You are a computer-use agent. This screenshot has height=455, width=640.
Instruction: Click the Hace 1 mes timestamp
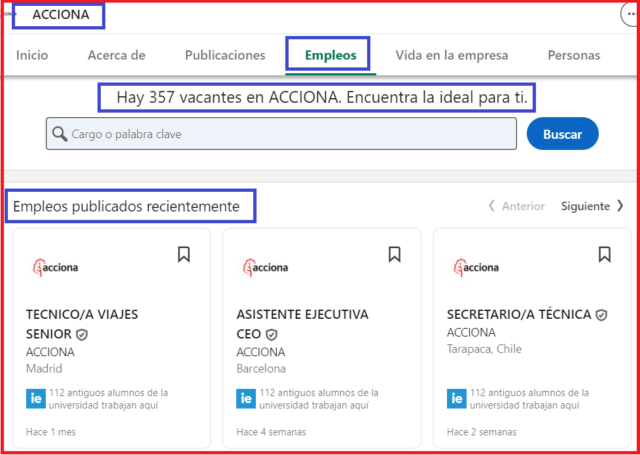point(51,432)
